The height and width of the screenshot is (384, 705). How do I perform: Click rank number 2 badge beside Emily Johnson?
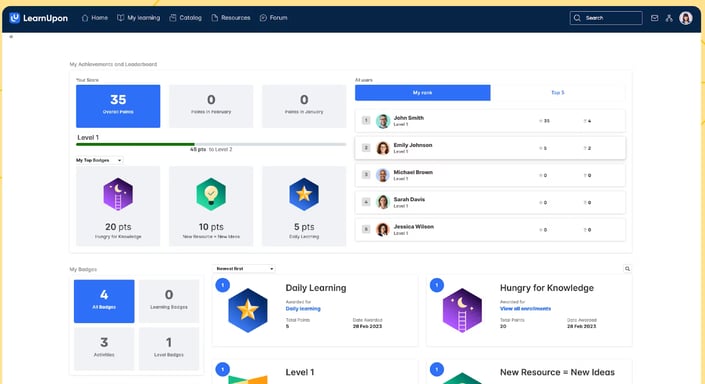point(366,148)
